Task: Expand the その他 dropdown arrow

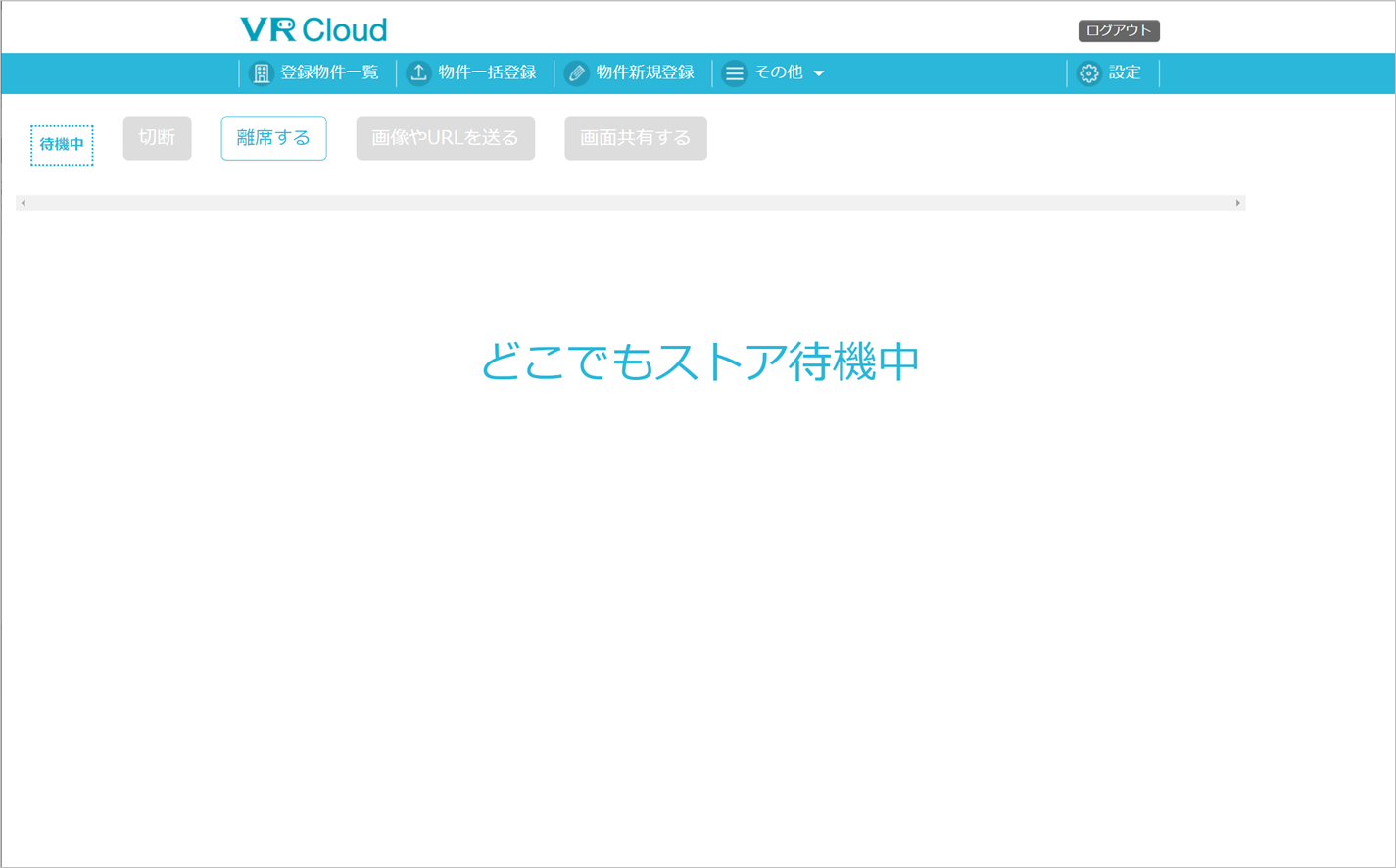Action: coord(819,73)
